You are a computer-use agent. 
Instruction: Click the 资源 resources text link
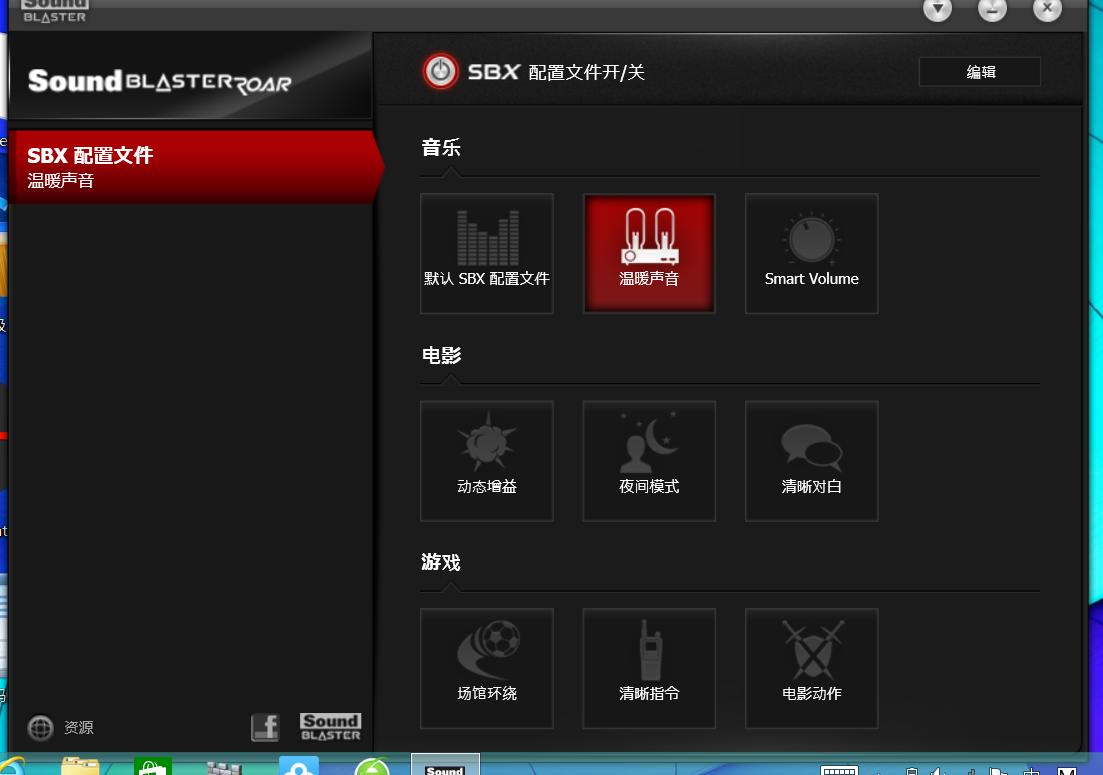pyautogui.click(x=79, y=728)
